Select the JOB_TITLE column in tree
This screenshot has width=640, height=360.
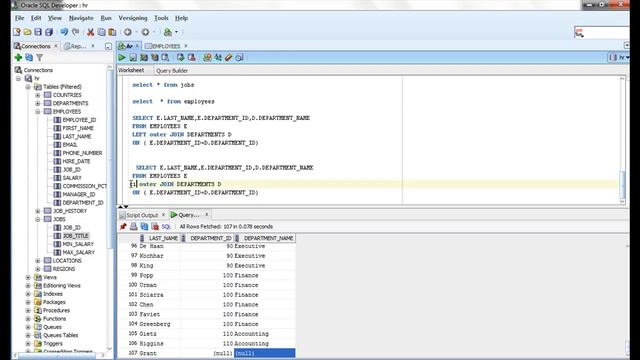75,236
